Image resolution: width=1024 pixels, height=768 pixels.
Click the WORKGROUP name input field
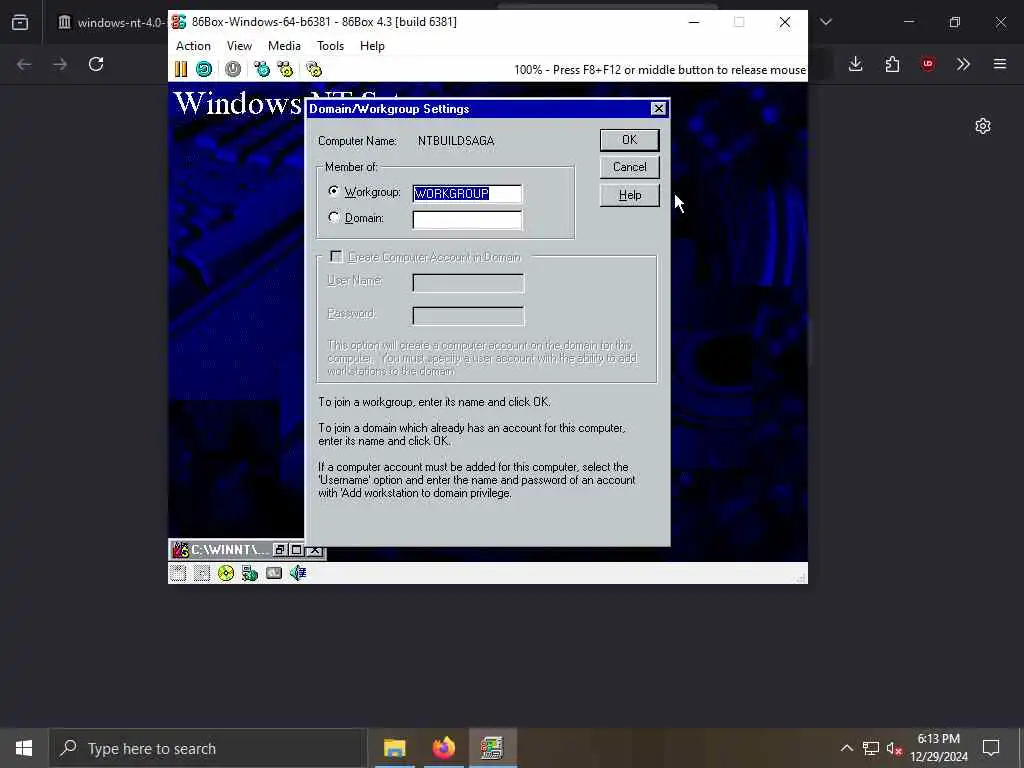pyautogui.click(x=468, y=193)
